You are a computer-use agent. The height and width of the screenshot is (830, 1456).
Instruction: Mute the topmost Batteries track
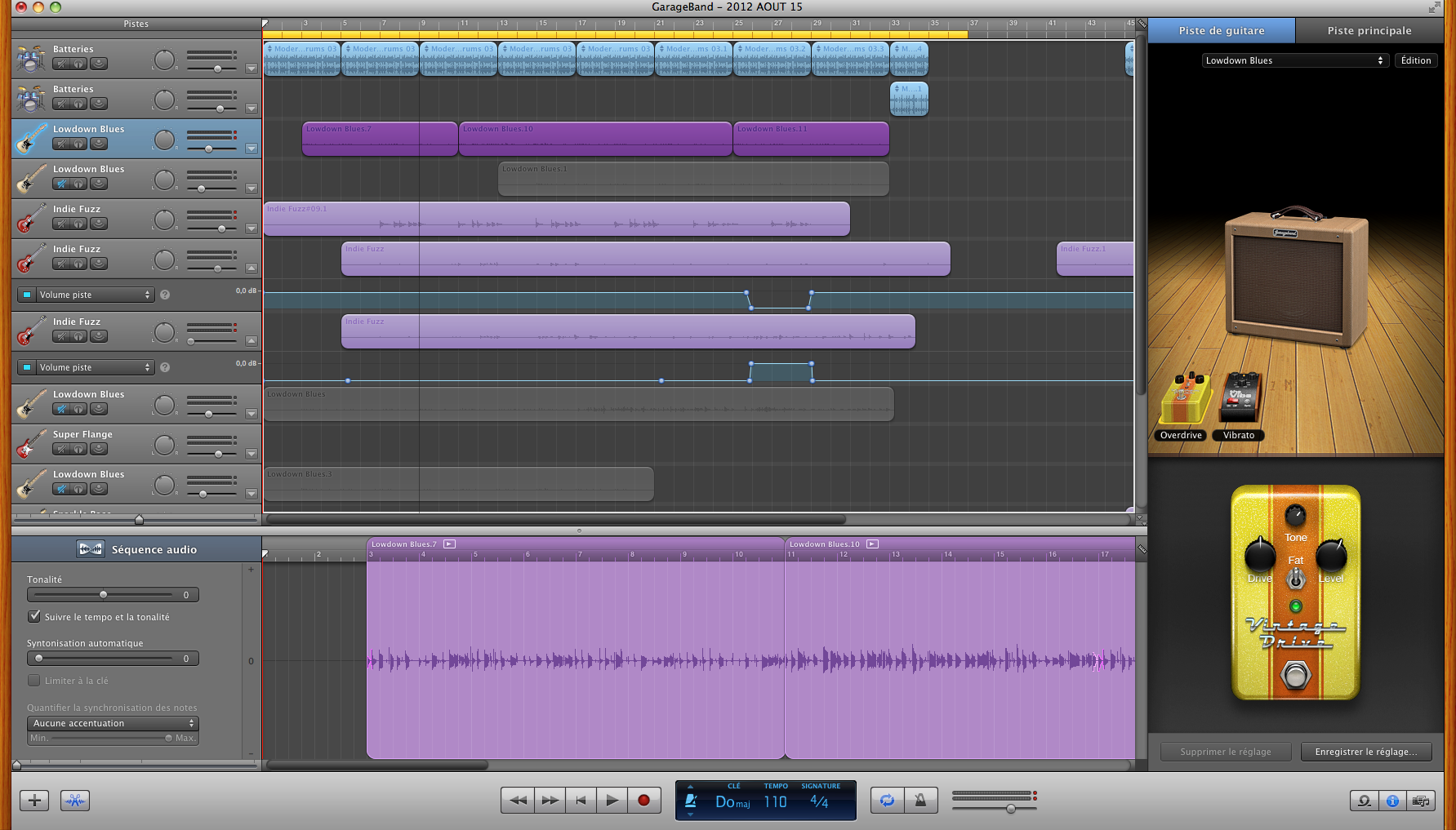pos(61,64)
